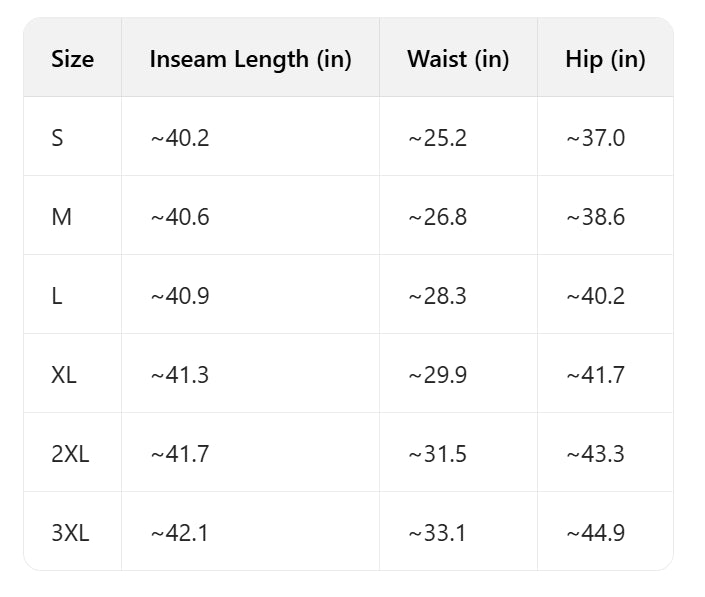This screenshot has height=597, width=705.
Task: Click the ~25.2 waist value
Action: [437, 138]
